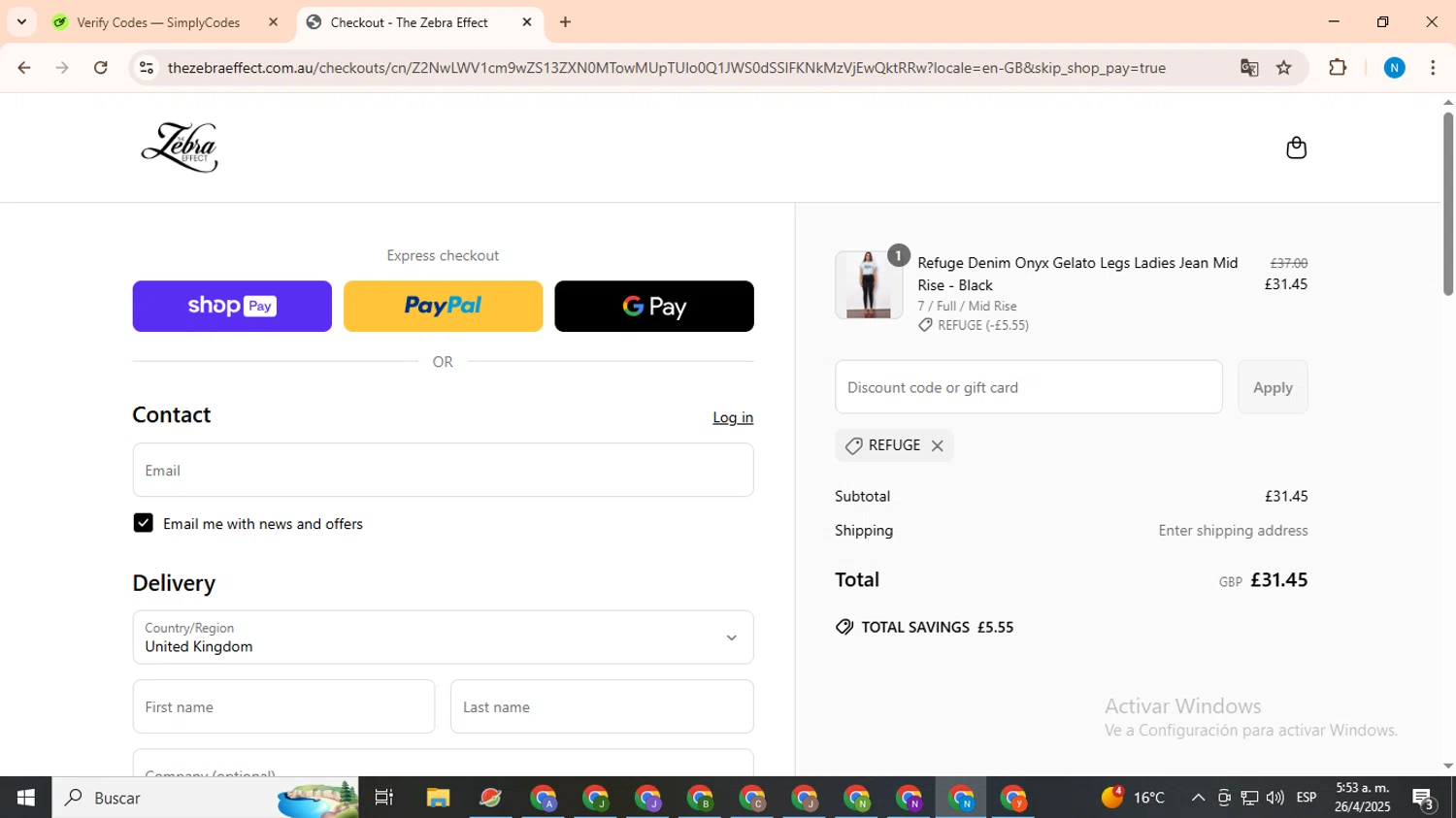This screenshot has width=1456, height=818.
Task: Open Chrome profile Y taskbar icon
Action: [x=1013, y=798]
